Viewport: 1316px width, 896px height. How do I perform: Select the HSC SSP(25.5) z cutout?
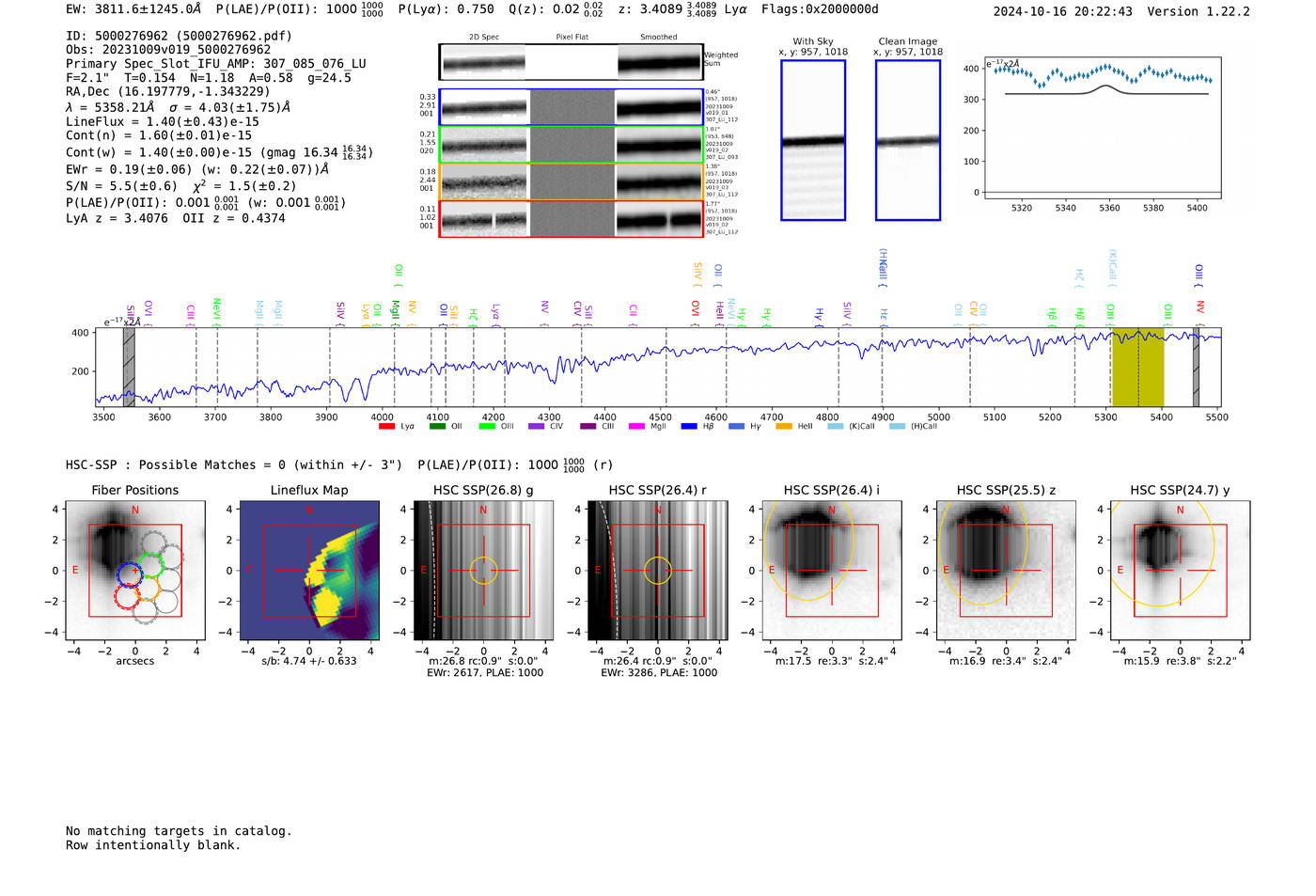click(1006, 571)
